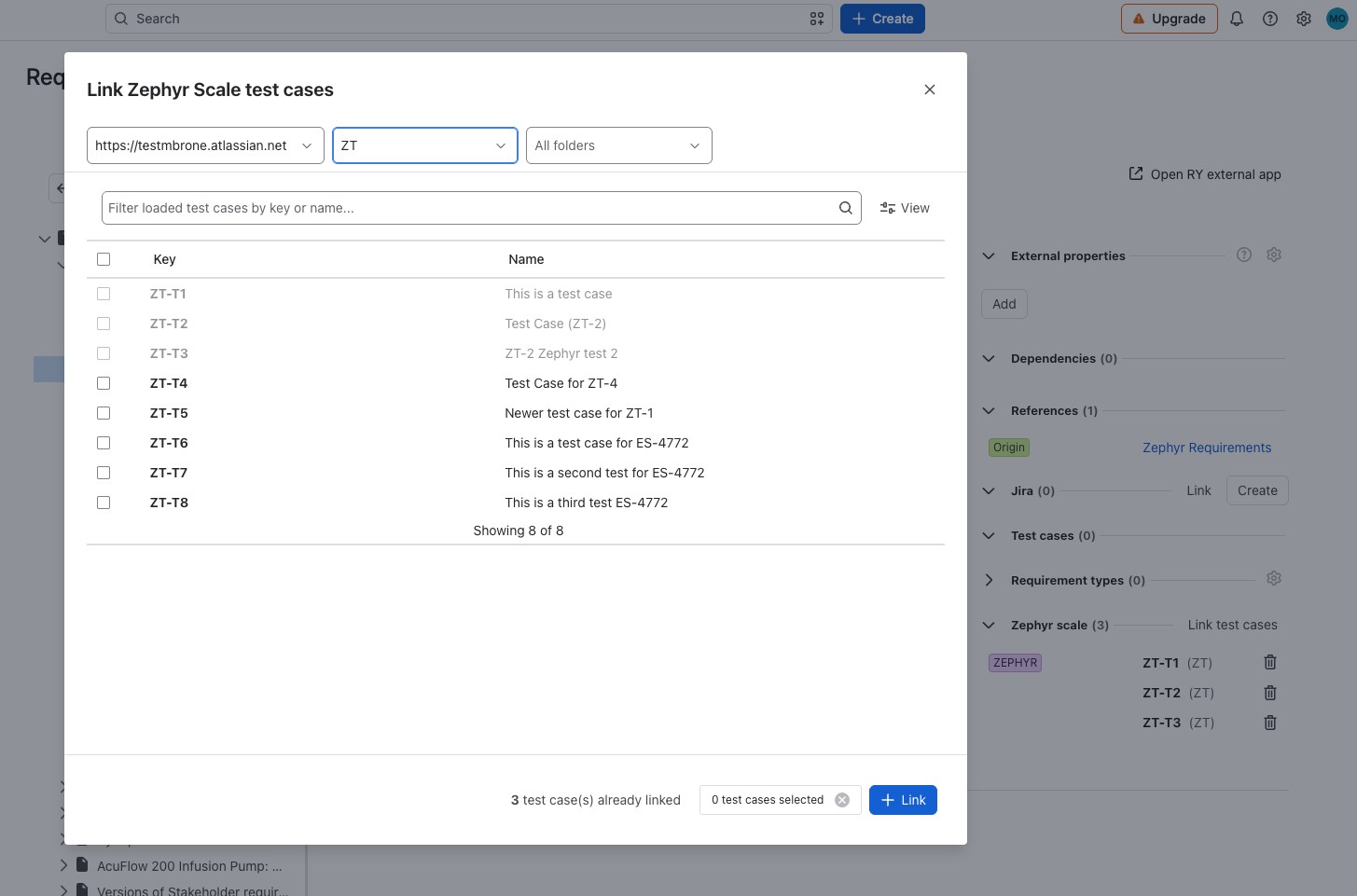Collapse the External properties section

tap(989, 255)
